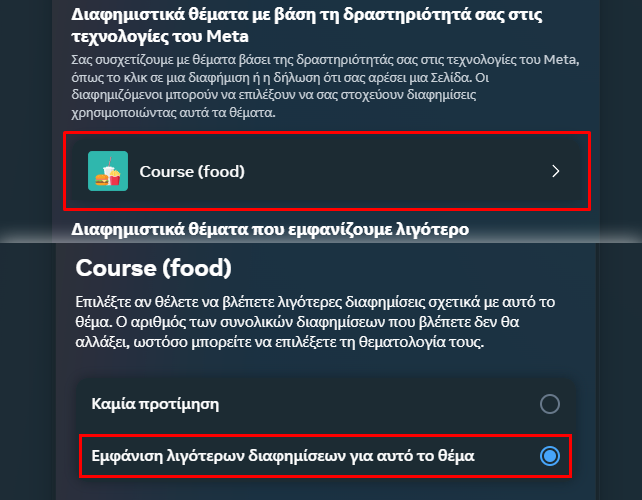Choose Εμφάνιση λιγότερων διαφημίσεων για αυτό το θέμα label
This screenshot has height=500, width=642.
[x=283, y=456]
